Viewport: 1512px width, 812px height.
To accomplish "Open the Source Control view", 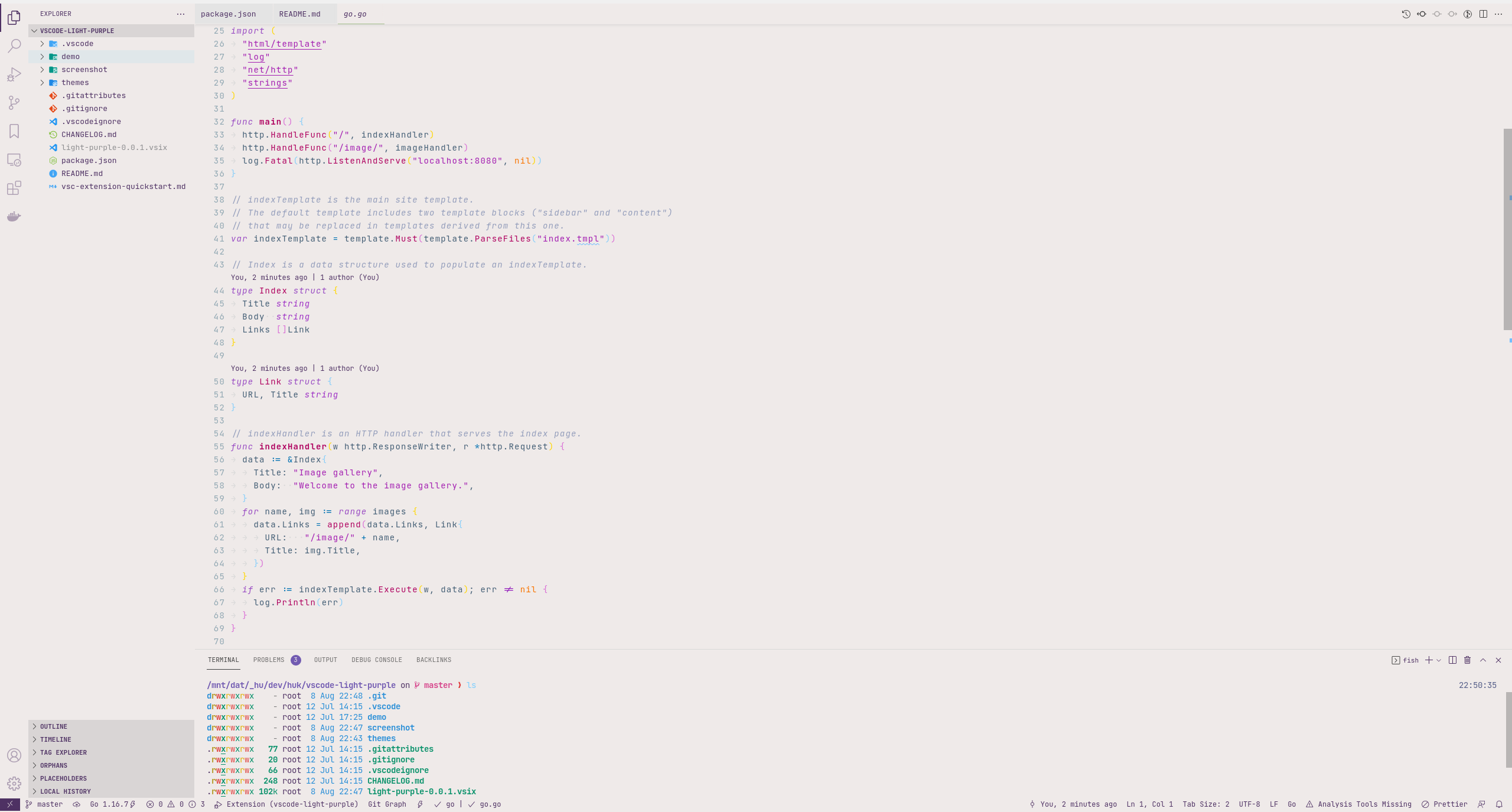I will pos(14,103).
